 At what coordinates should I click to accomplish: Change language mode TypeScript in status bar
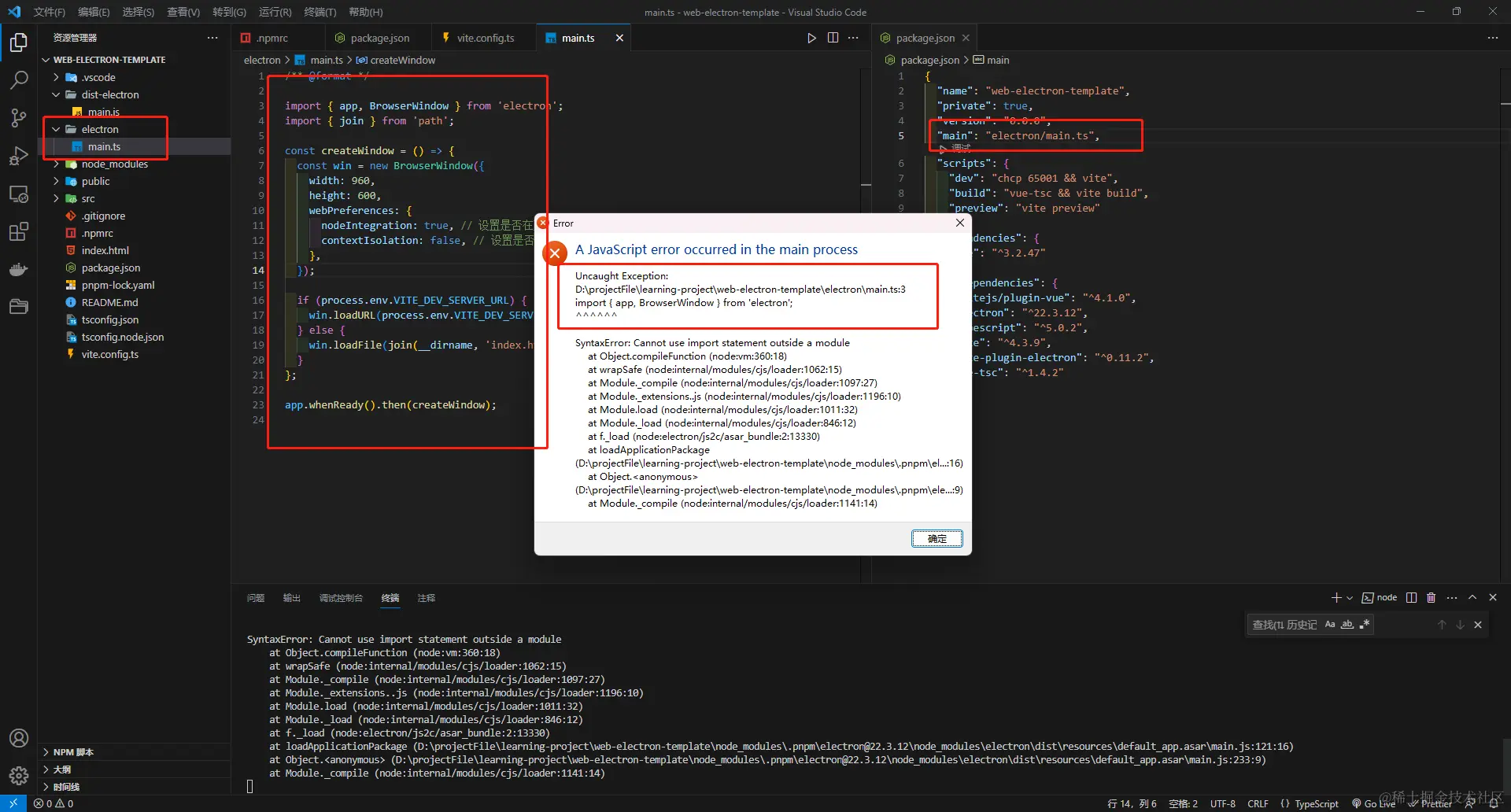coord(1317,803)
